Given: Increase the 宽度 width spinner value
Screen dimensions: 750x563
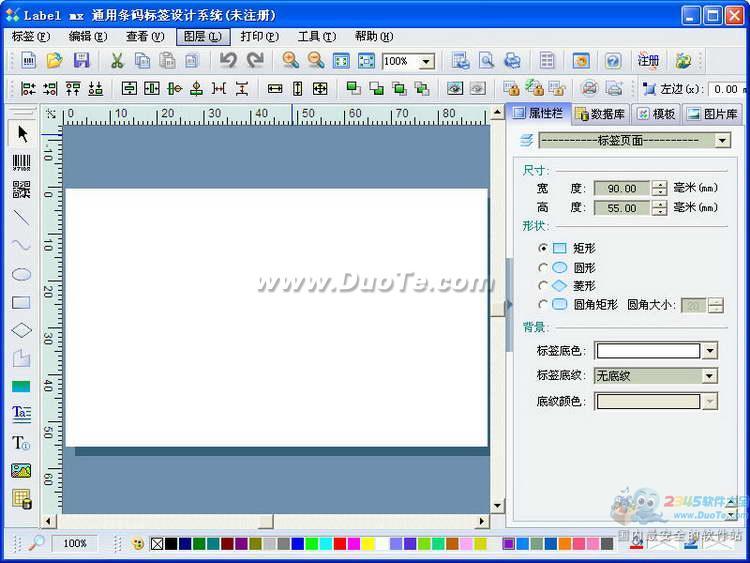Looking at the screenshot, I should (660, 185).
